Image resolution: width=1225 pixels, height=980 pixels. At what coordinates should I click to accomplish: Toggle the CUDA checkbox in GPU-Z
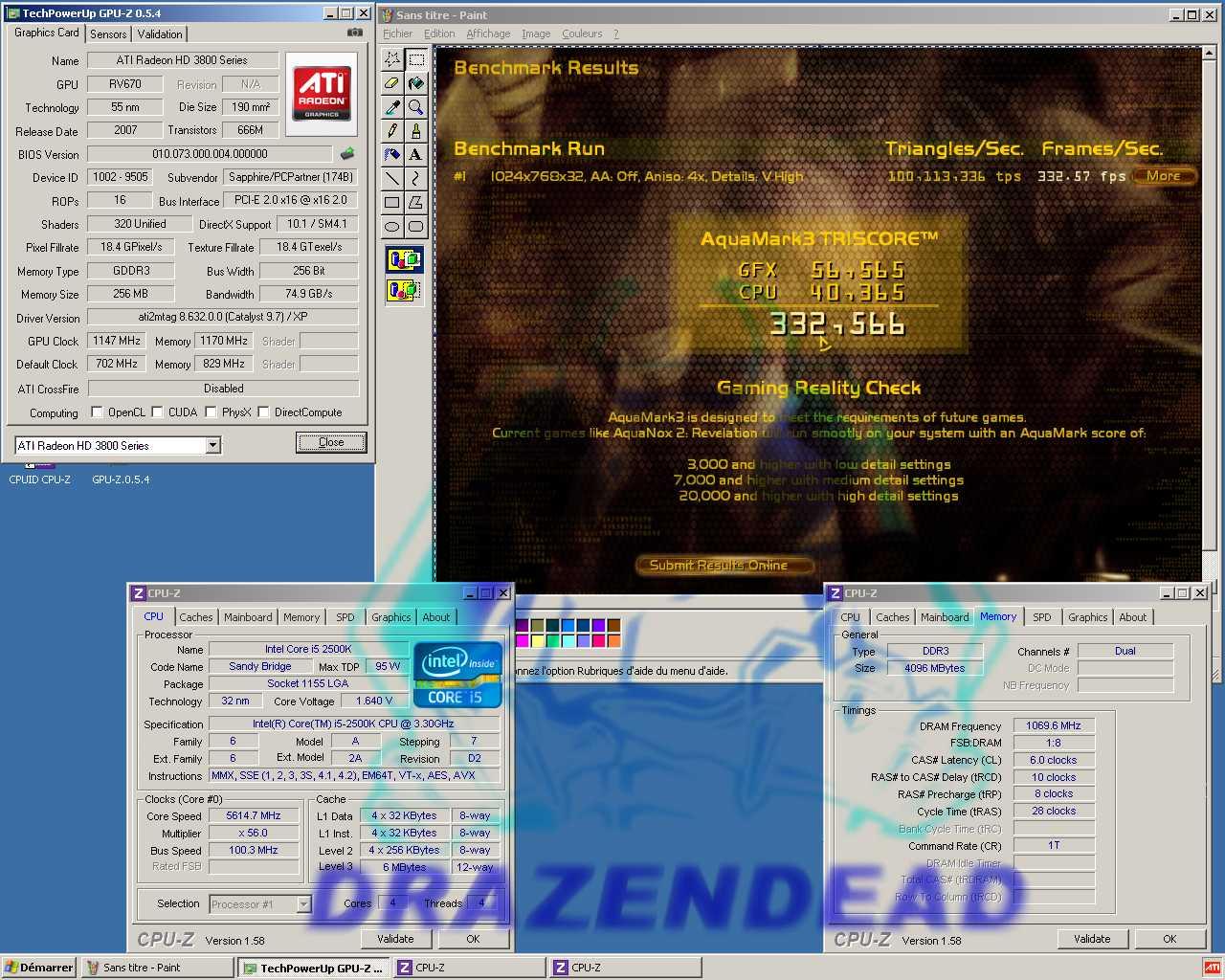(x=157, y=412)
